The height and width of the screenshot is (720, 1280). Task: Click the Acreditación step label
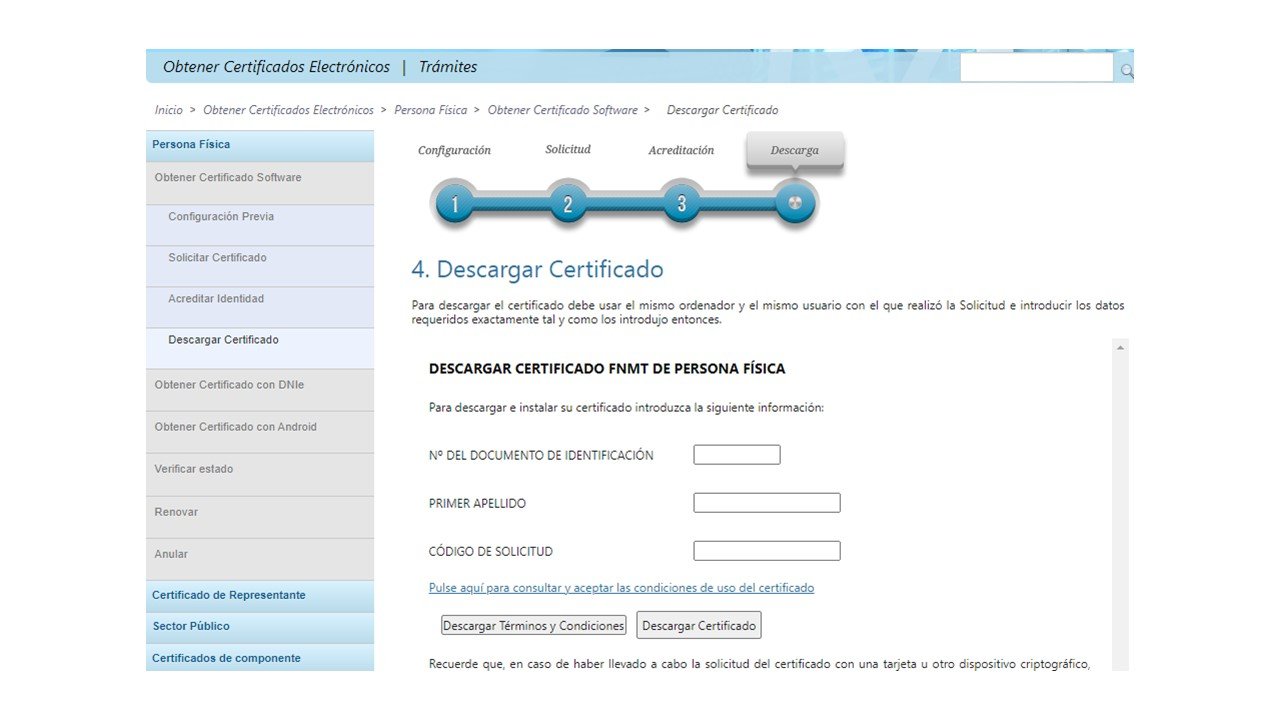tap(681, 150)
